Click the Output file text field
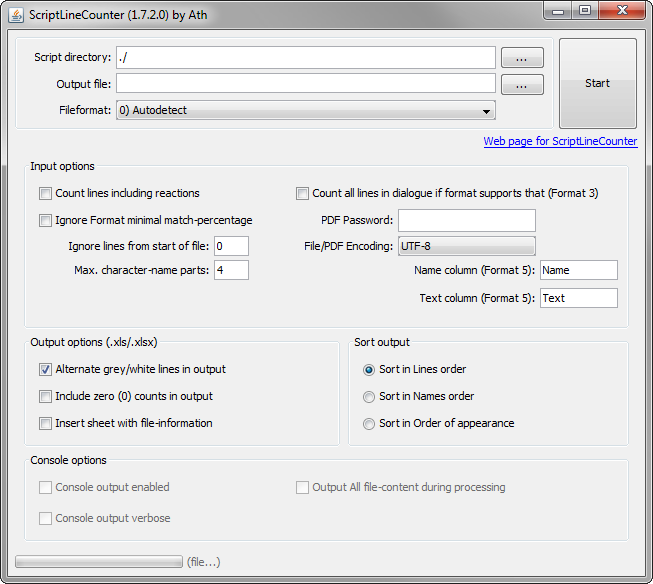 click(306, 84)
